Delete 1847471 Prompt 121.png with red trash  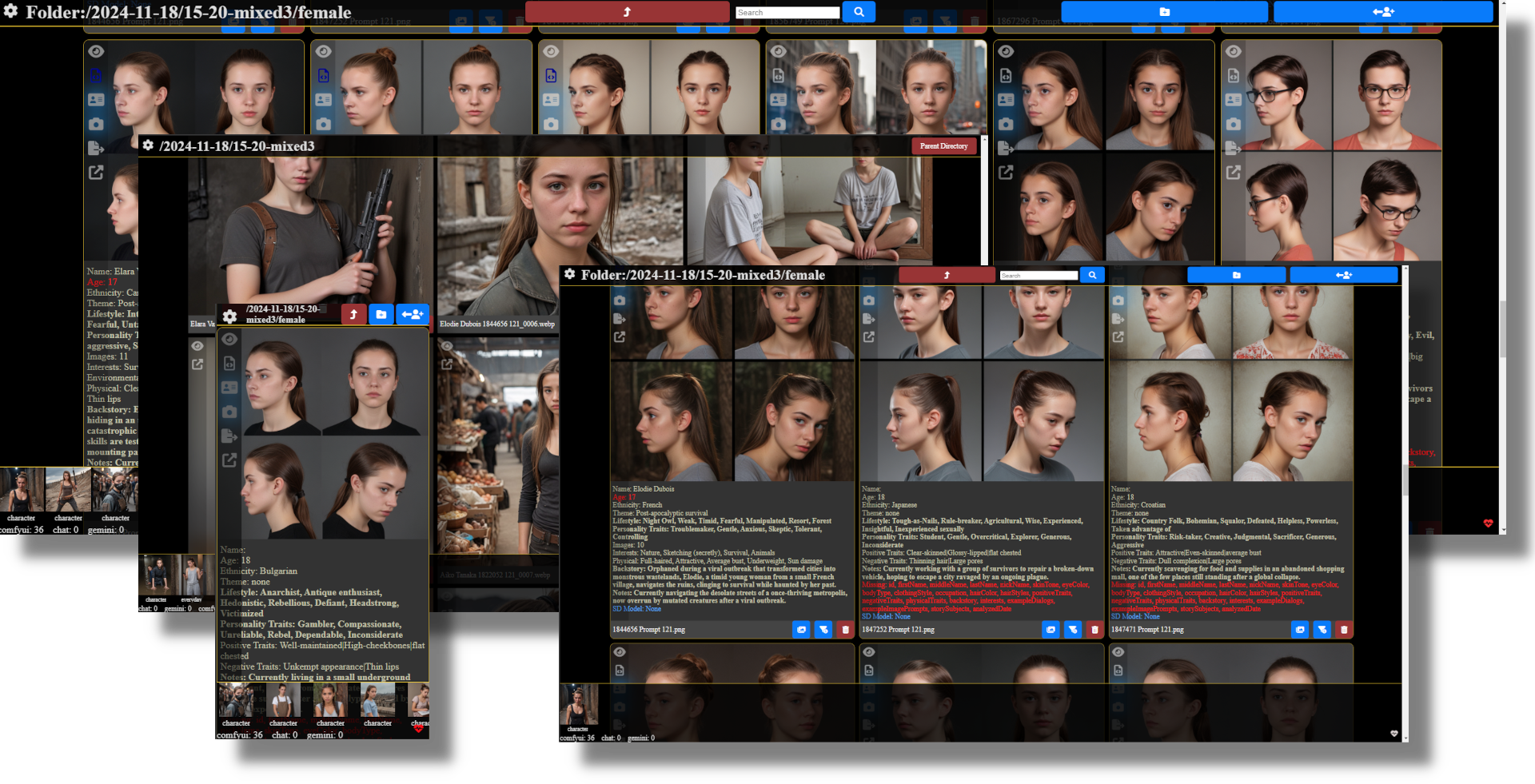(x=1345, y=630)
